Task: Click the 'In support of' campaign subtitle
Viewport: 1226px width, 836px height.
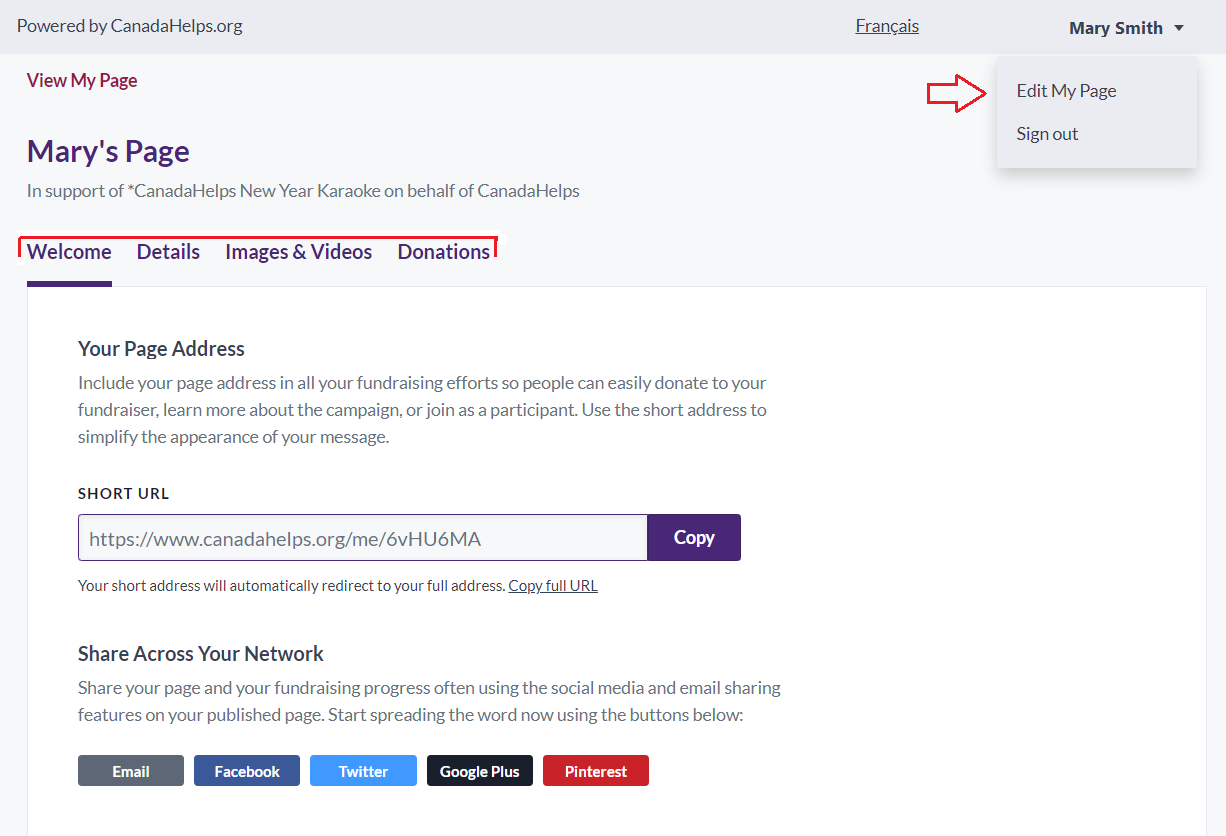Action: click(x=303, y=191)
